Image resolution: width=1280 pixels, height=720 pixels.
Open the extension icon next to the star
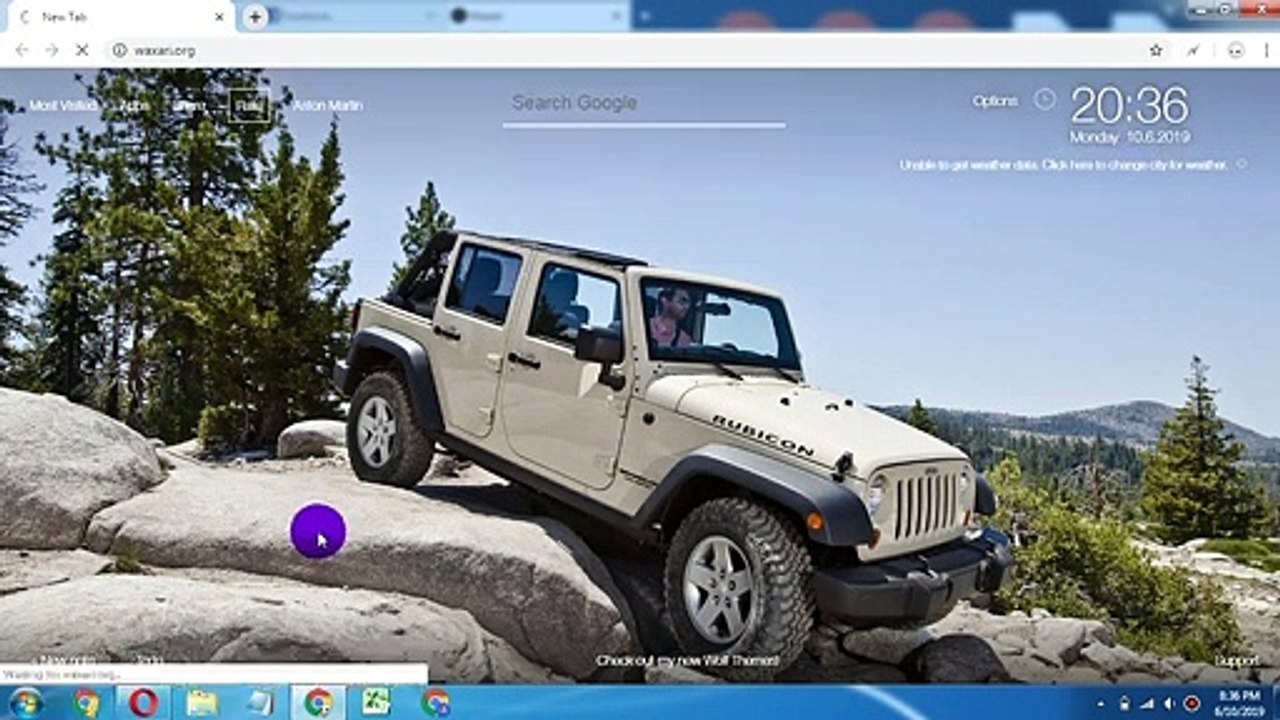(1193, 50)
